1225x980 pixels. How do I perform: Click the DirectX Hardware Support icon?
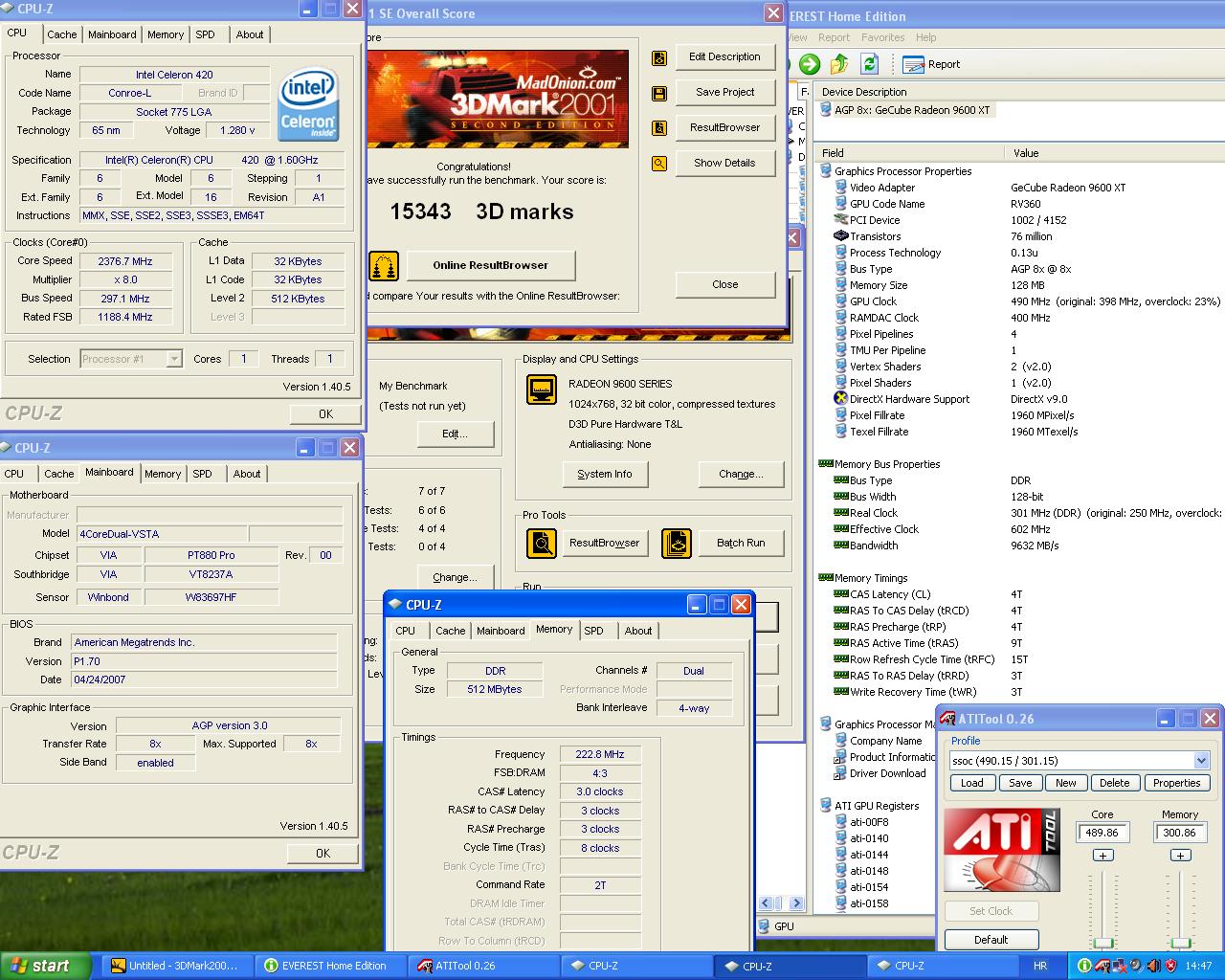coord(840,399)
